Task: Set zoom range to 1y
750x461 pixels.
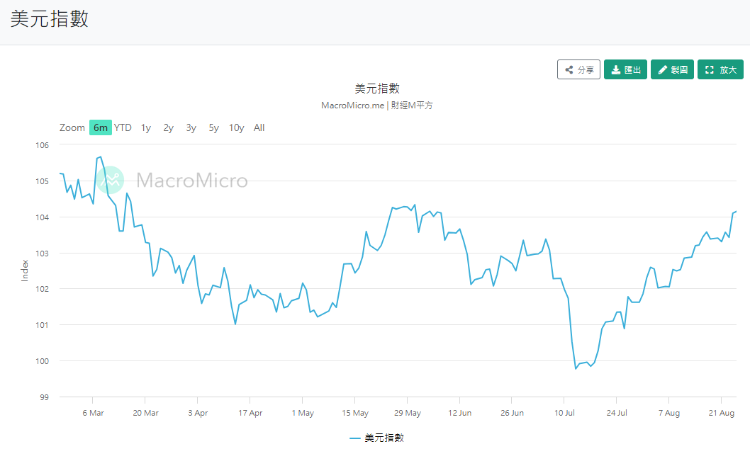Action: coord(146,127)
